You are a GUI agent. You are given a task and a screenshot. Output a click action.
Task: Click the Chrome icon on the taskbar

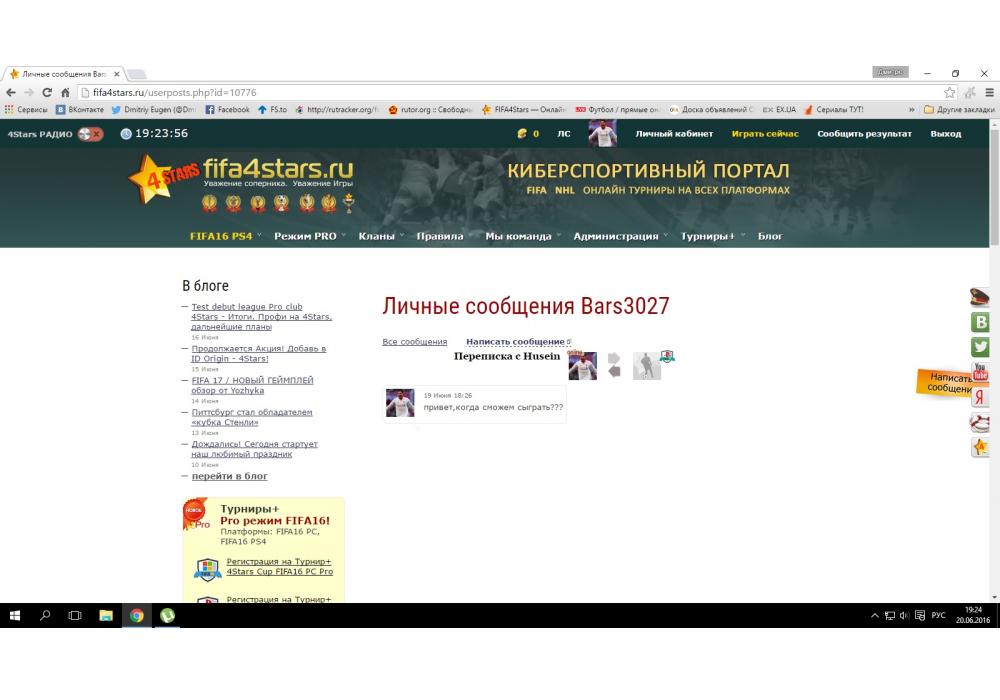pos(136,615)
